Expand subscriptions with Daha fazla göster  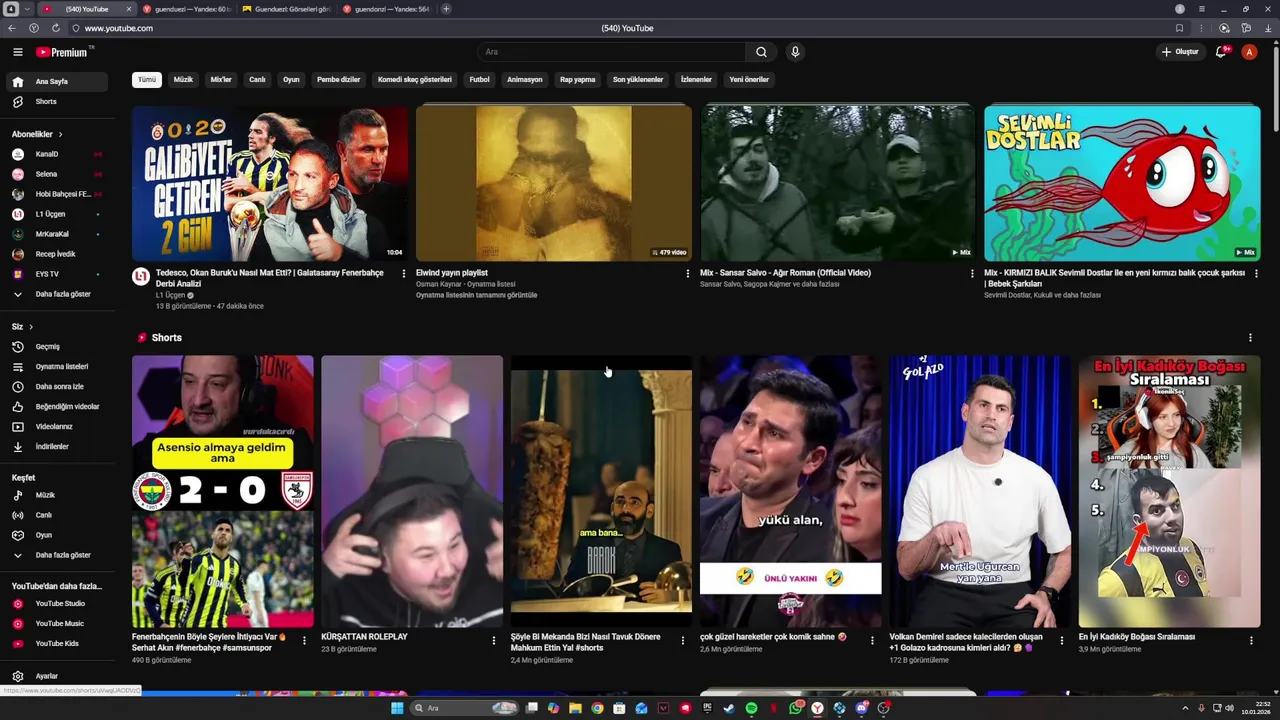point(57,295)
